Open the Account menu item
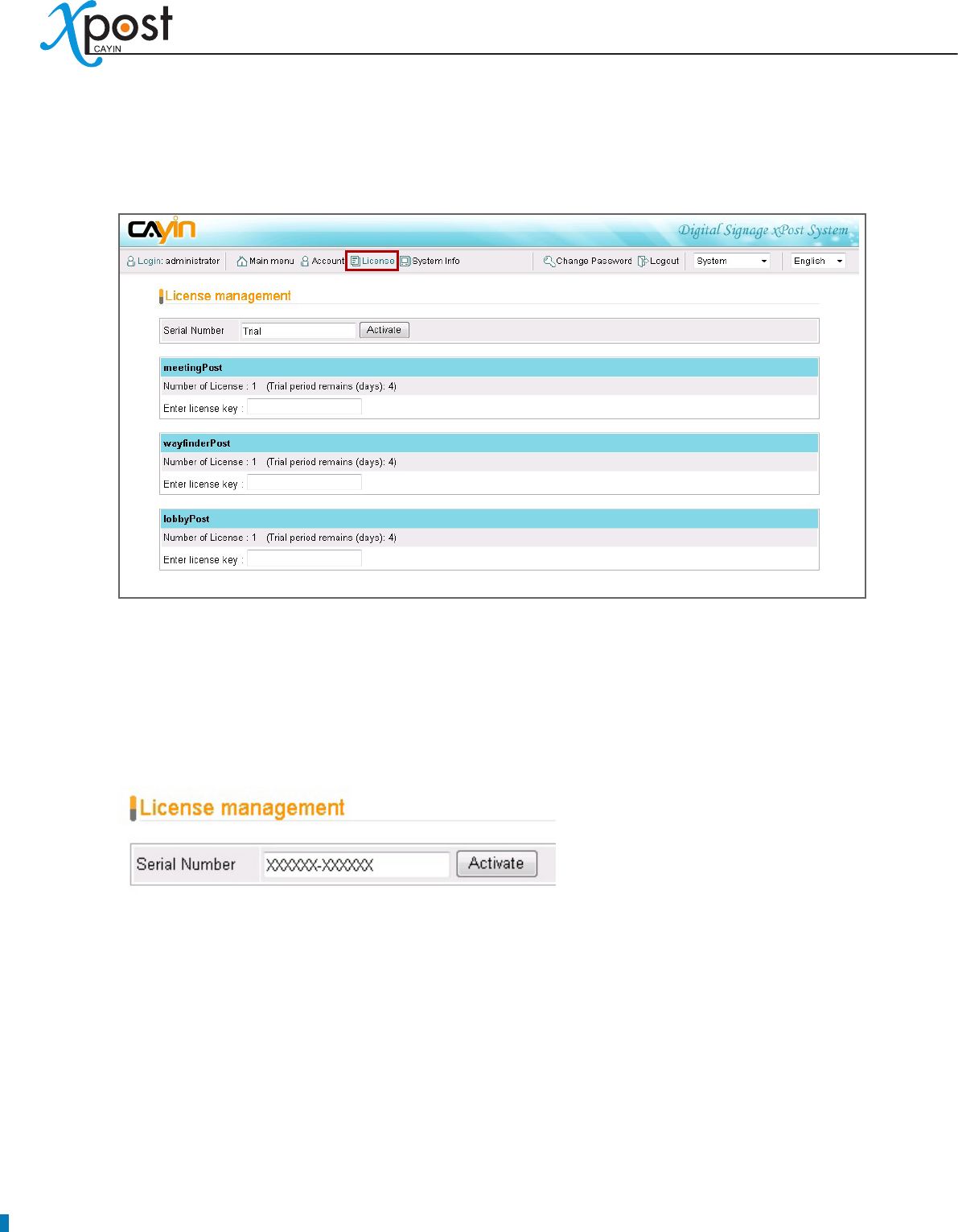The width and height of the screenshot is (958, 1232). pos(328,261)
